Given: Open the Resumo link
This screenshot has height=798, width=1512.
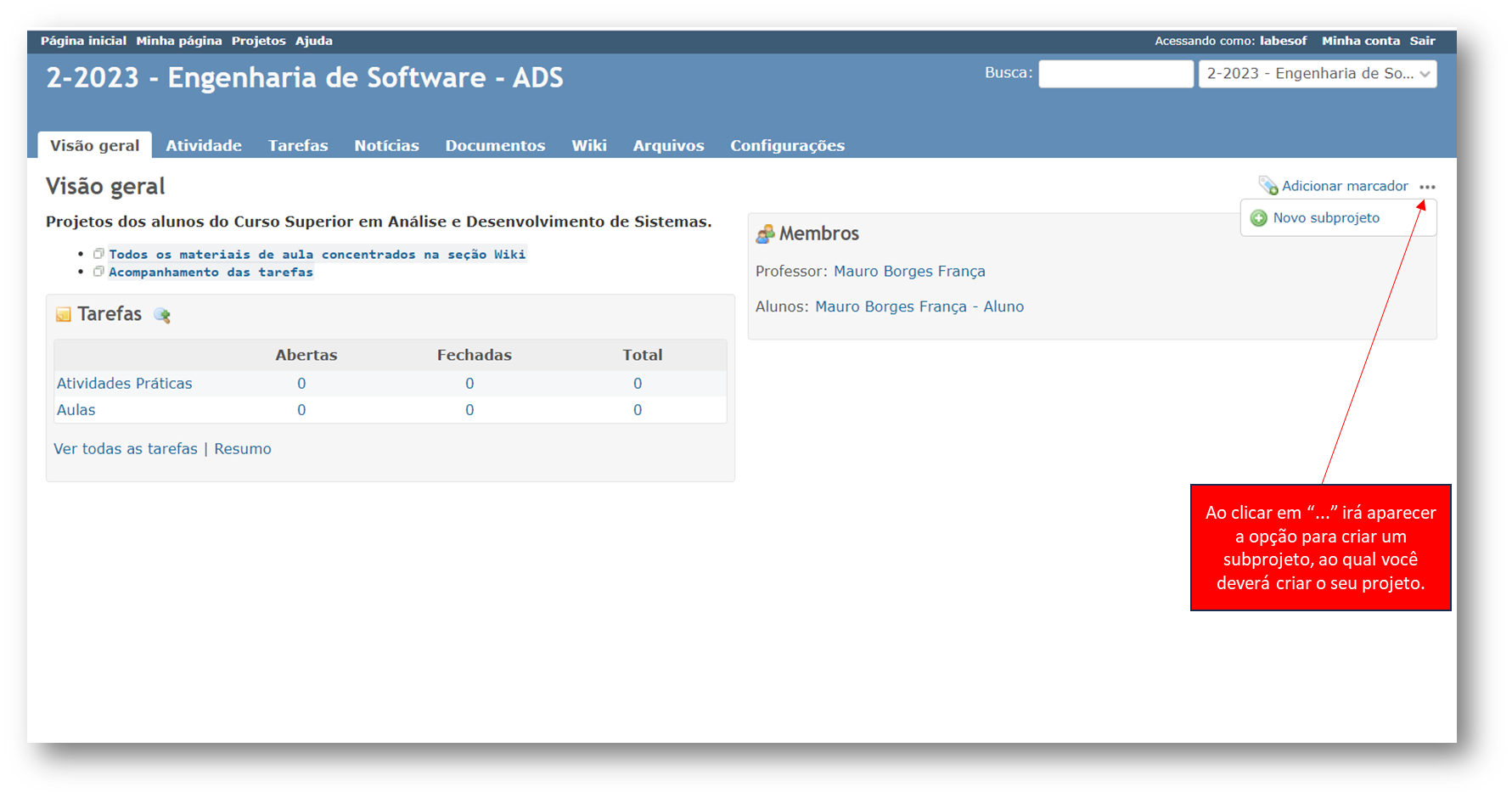Looking at the screenshot, I should [x=243, y=449].
